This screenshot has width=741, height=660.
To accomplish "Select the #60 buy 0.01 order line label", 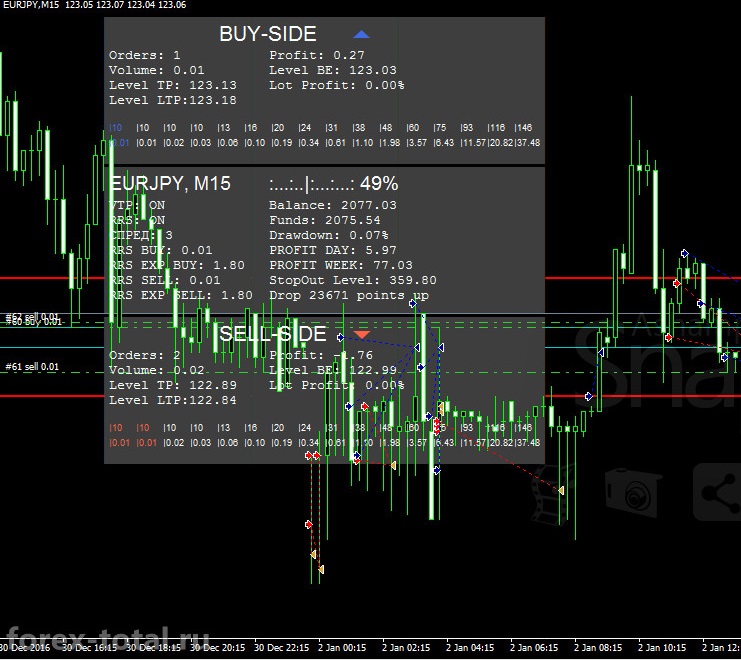I will pyautogui.click(x=34, y=322).
